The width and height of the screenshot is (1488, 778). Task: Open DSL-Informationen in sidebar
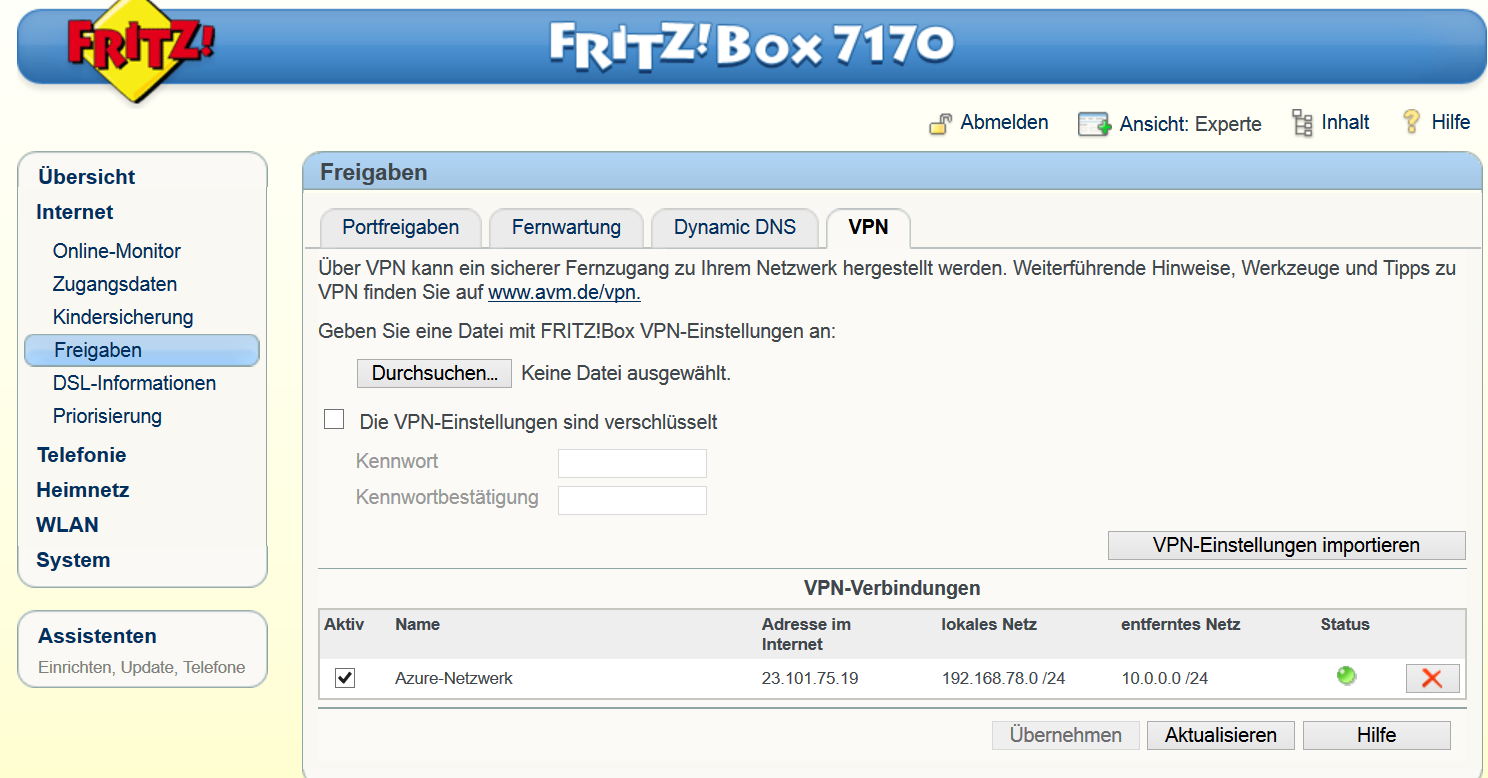coord(134,383)
